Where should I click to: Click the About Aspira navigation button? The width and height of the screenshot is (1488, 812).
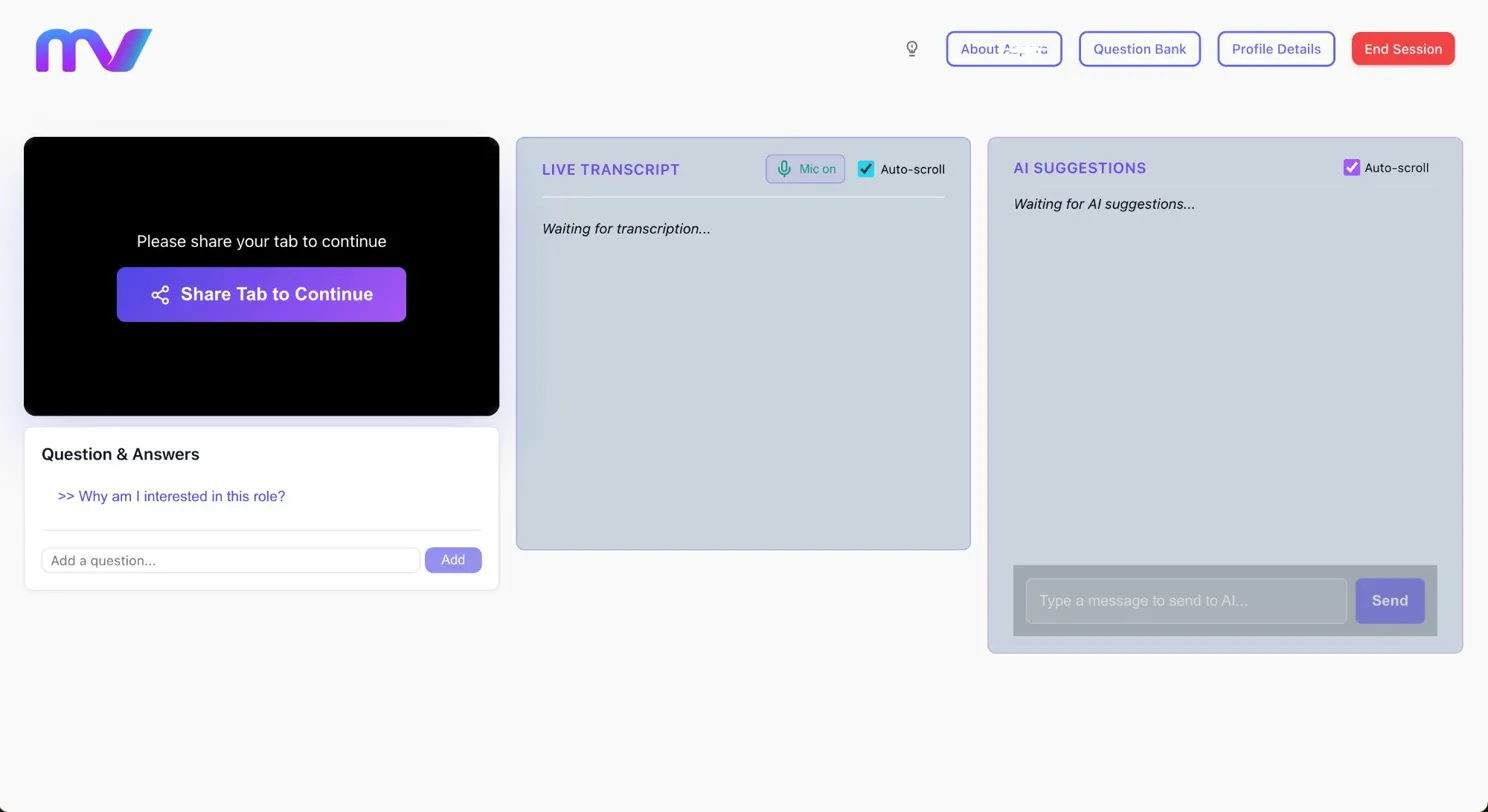tap(1003, 48)
